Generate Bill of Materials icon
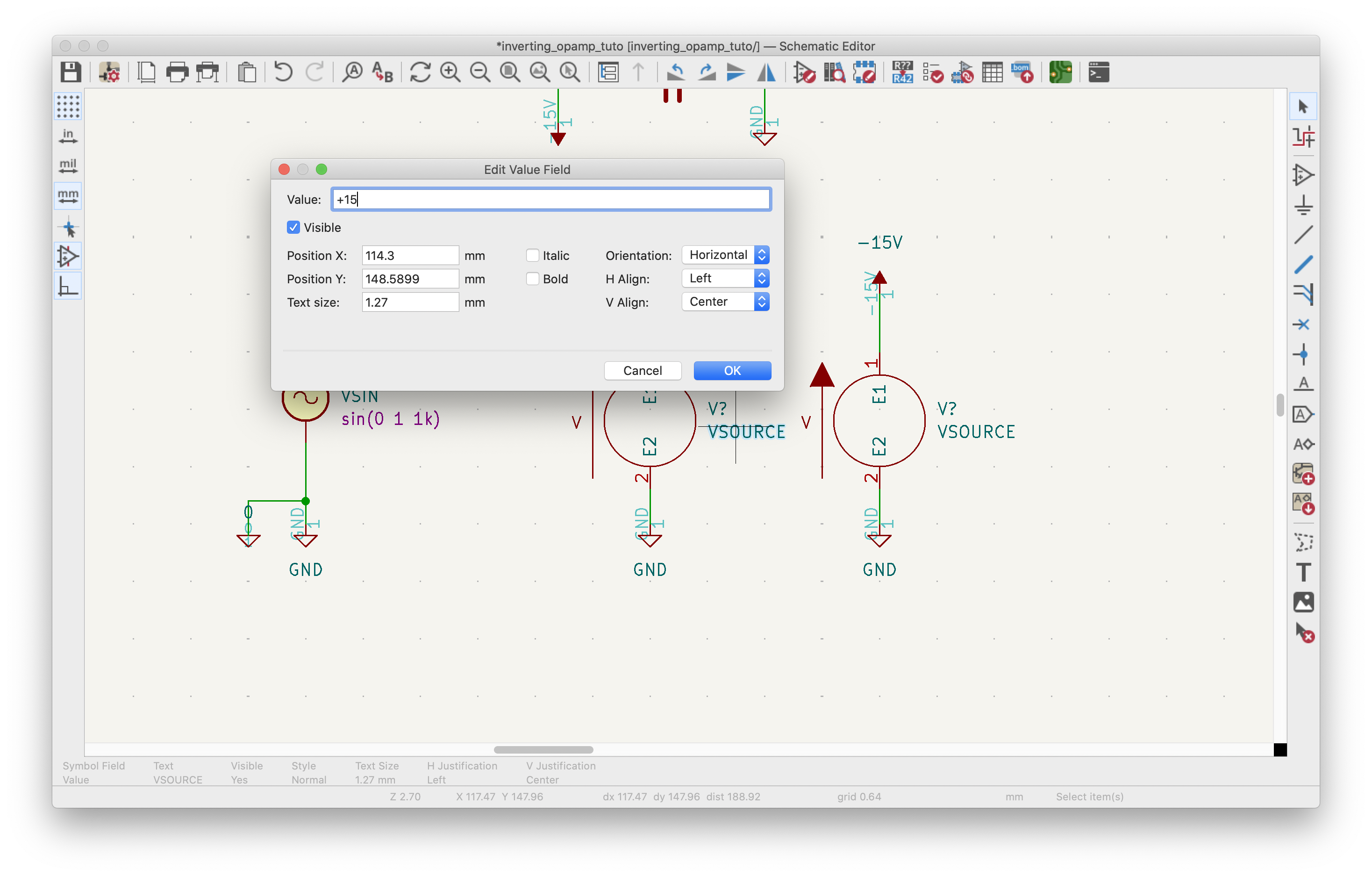1372x877 pixels. [1023, 72]
